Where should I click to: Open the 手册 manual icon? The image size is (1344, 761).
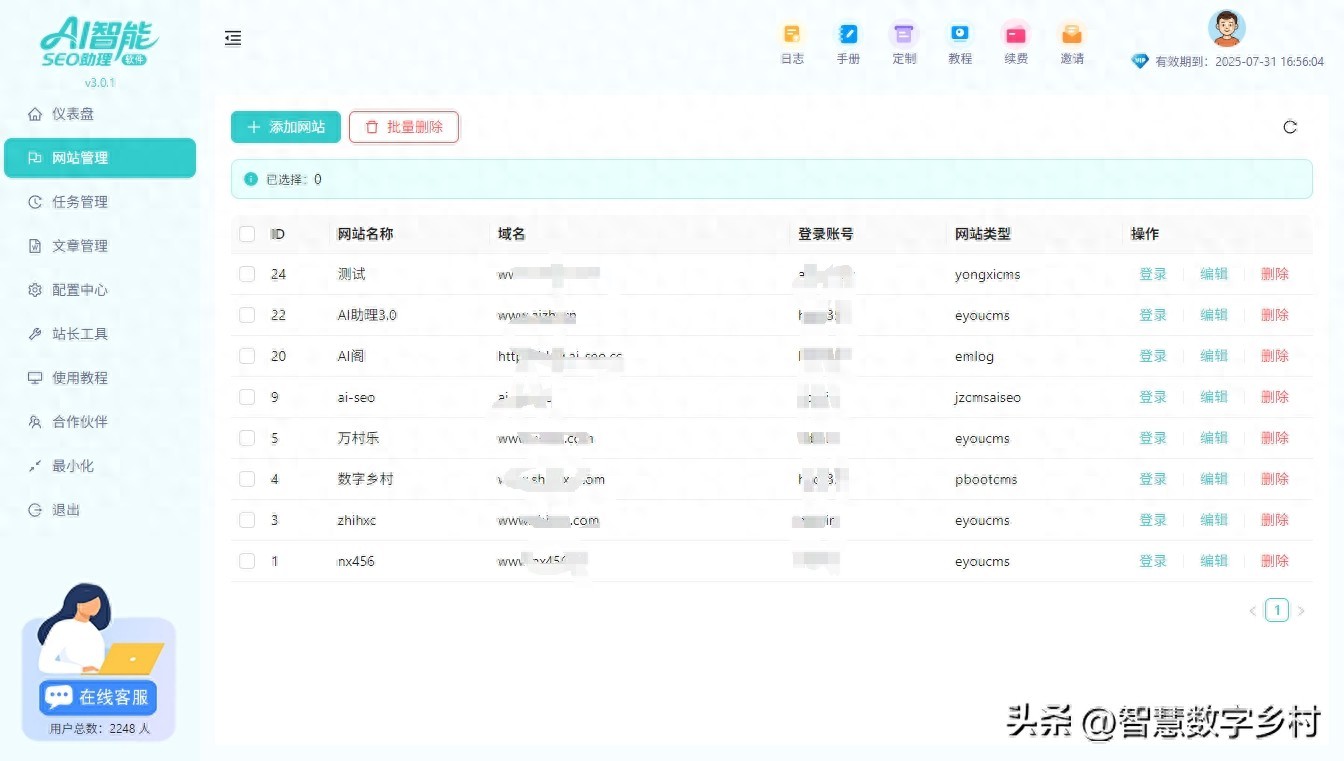[x=848, y=35]
